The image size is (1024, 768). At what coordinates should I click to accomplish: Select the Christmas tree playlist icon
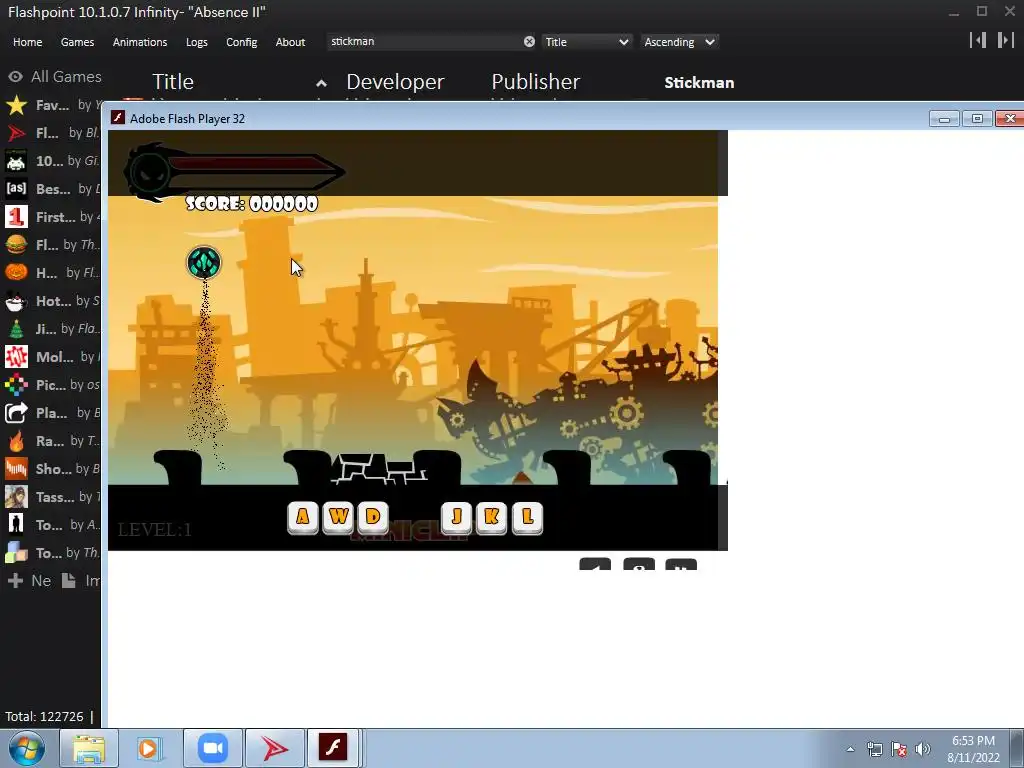(16, 329)
